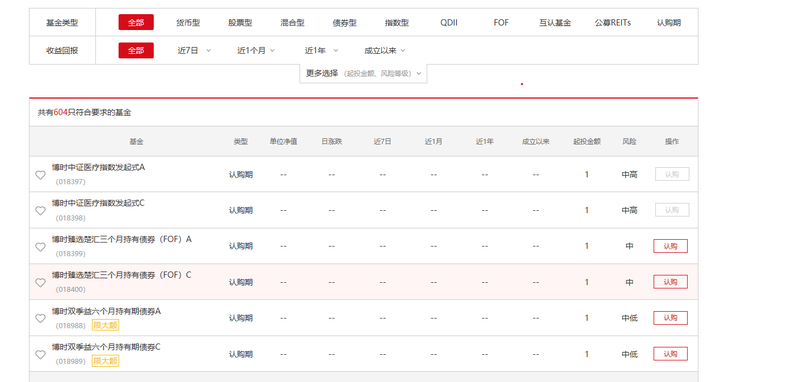Open 成立以来 return dropdown
The width and height of the screenshot is (800, 382).
click(x=385, y=50)
